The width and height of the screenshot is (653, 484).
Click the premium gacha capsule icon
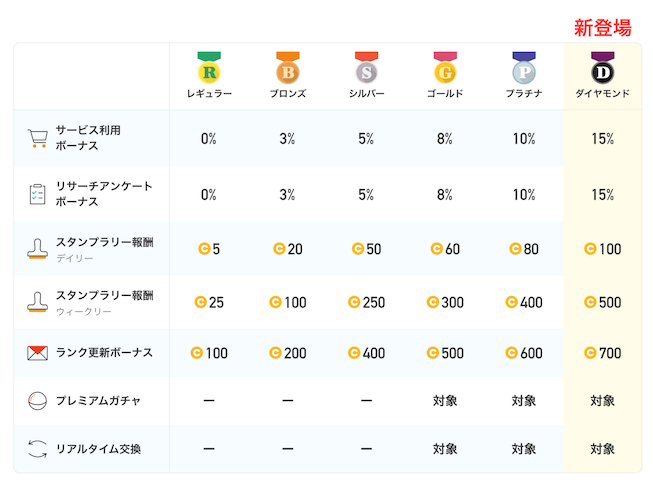(37, 401)
